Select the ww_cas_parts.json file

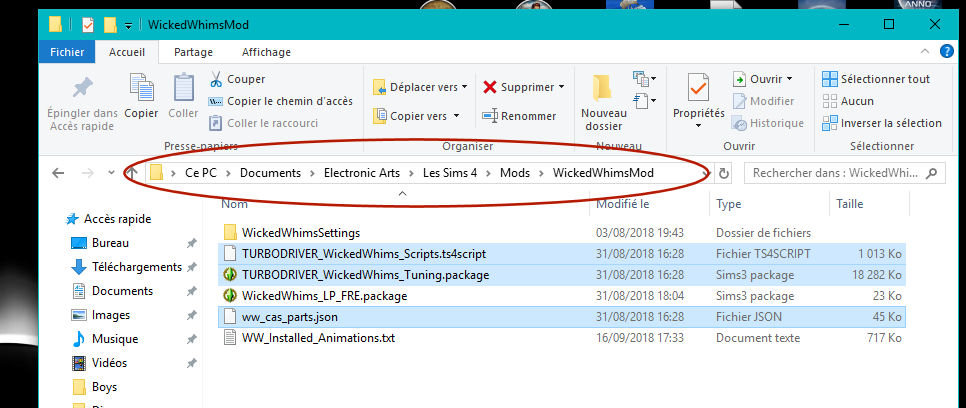tap(562, 317)
